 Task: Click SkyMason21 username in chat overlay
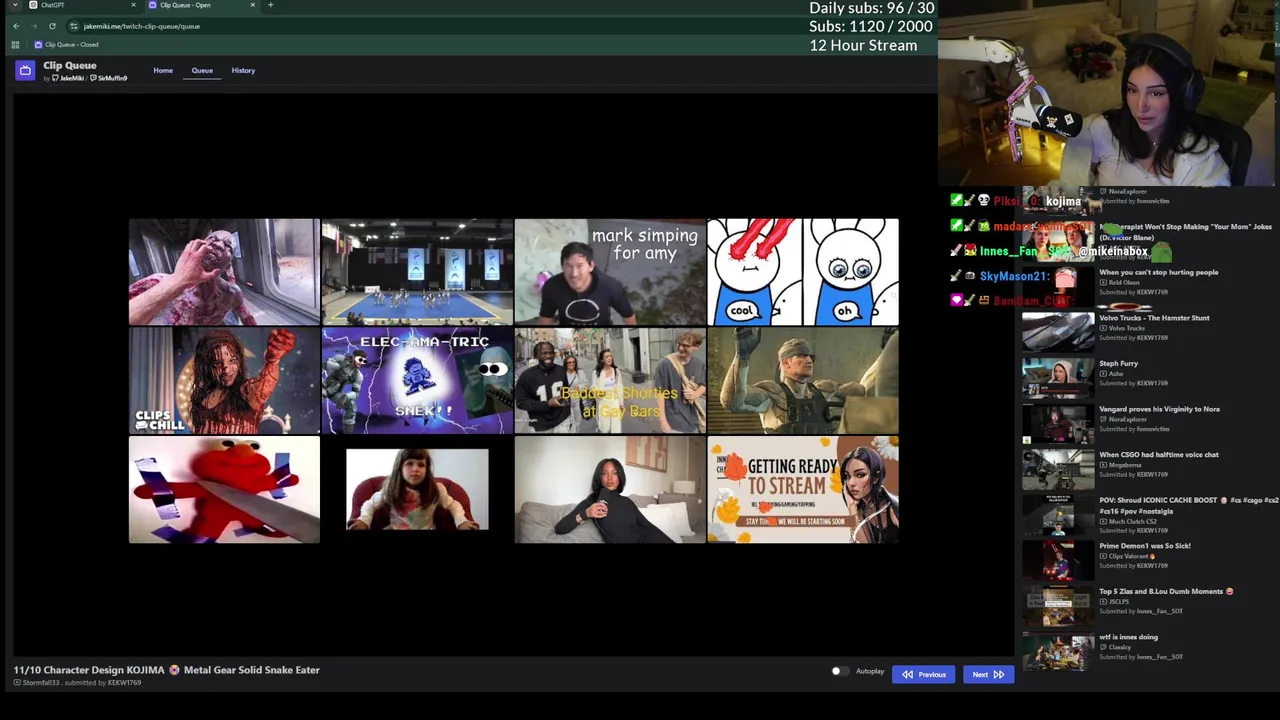1014,276
